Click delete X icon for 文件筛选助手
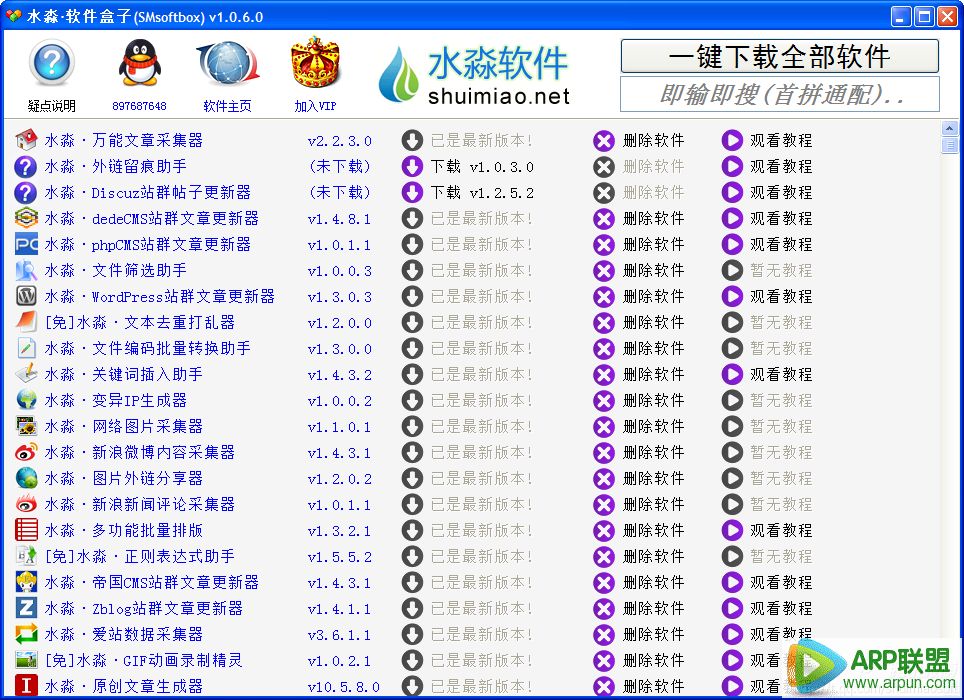Viewport: 964px width, 700px height. tap(604, 270)
